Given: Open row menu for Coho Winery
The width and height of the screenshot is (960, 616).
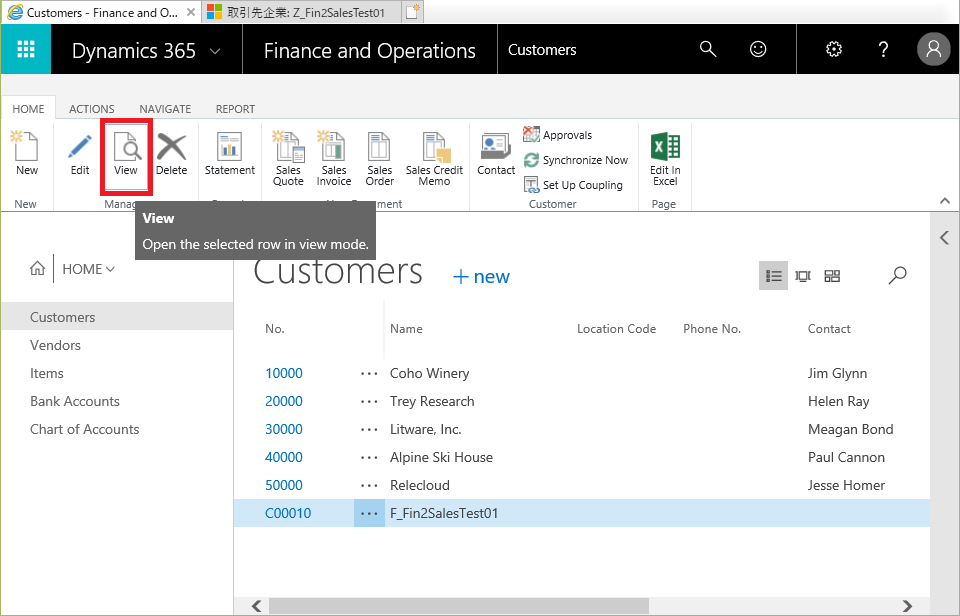Looking at the screenshot, I should 369,374.
